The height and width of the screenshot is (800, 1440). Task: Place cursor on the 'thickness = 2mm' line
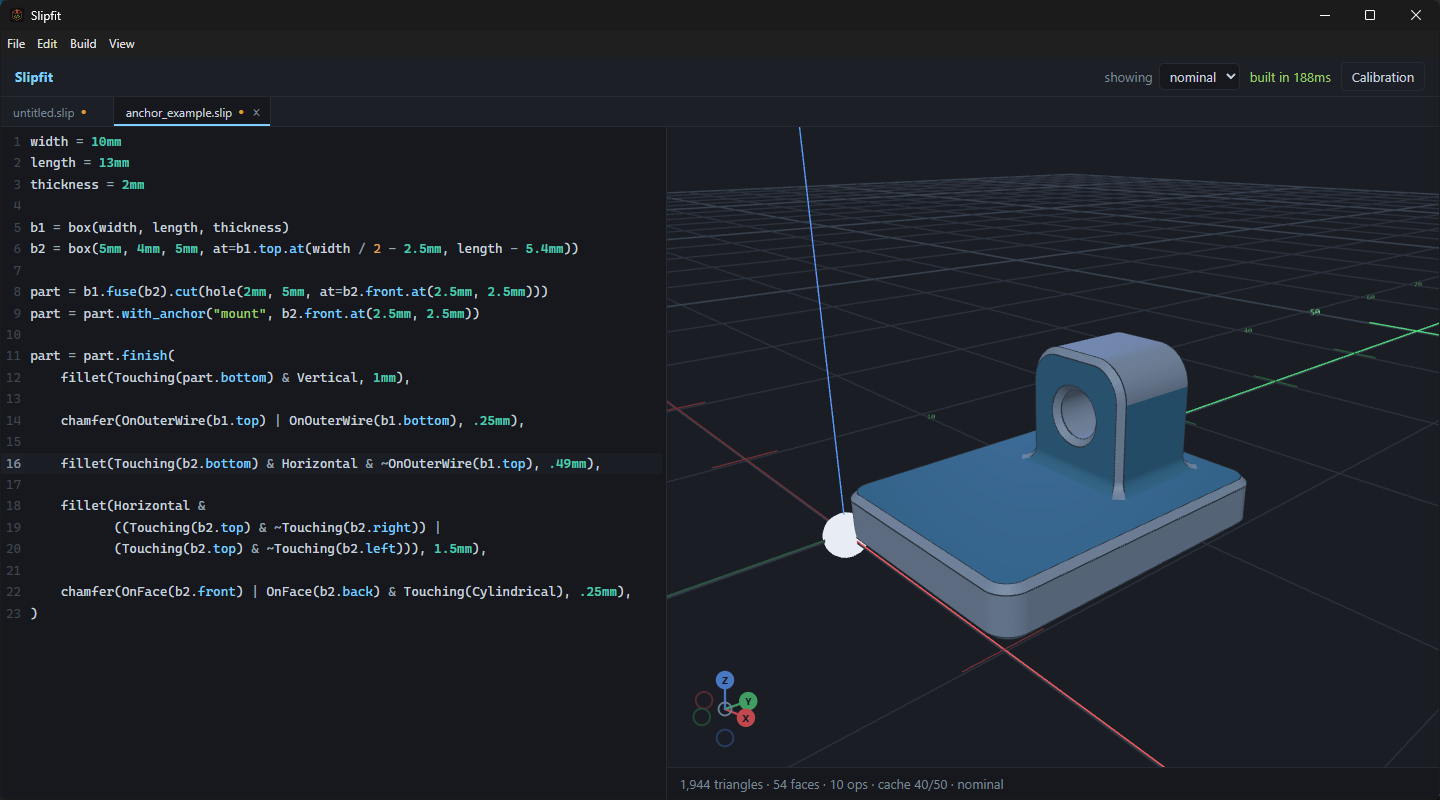[87, 184]
